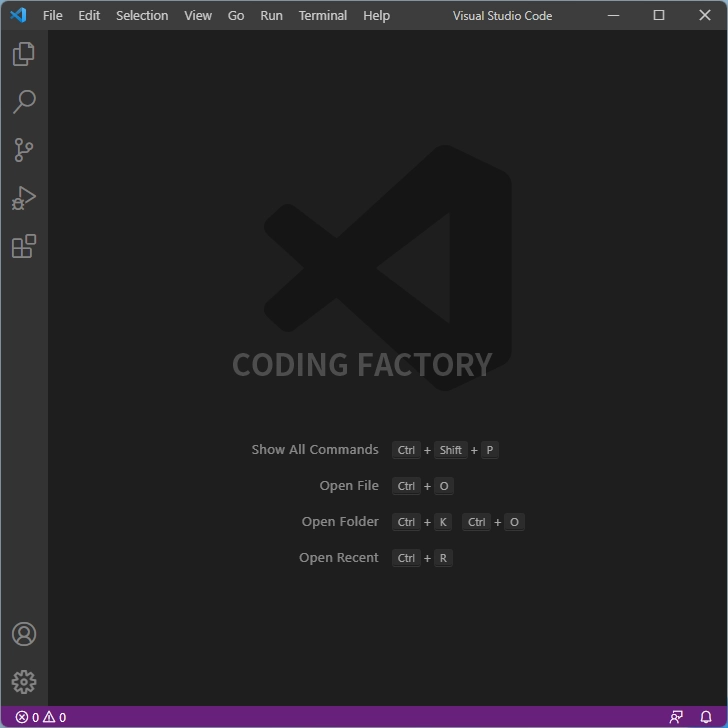The height and width of the screenshot is (728, 728).
Task: Open the Accounts menu icon
Action: tap(24, 634)
